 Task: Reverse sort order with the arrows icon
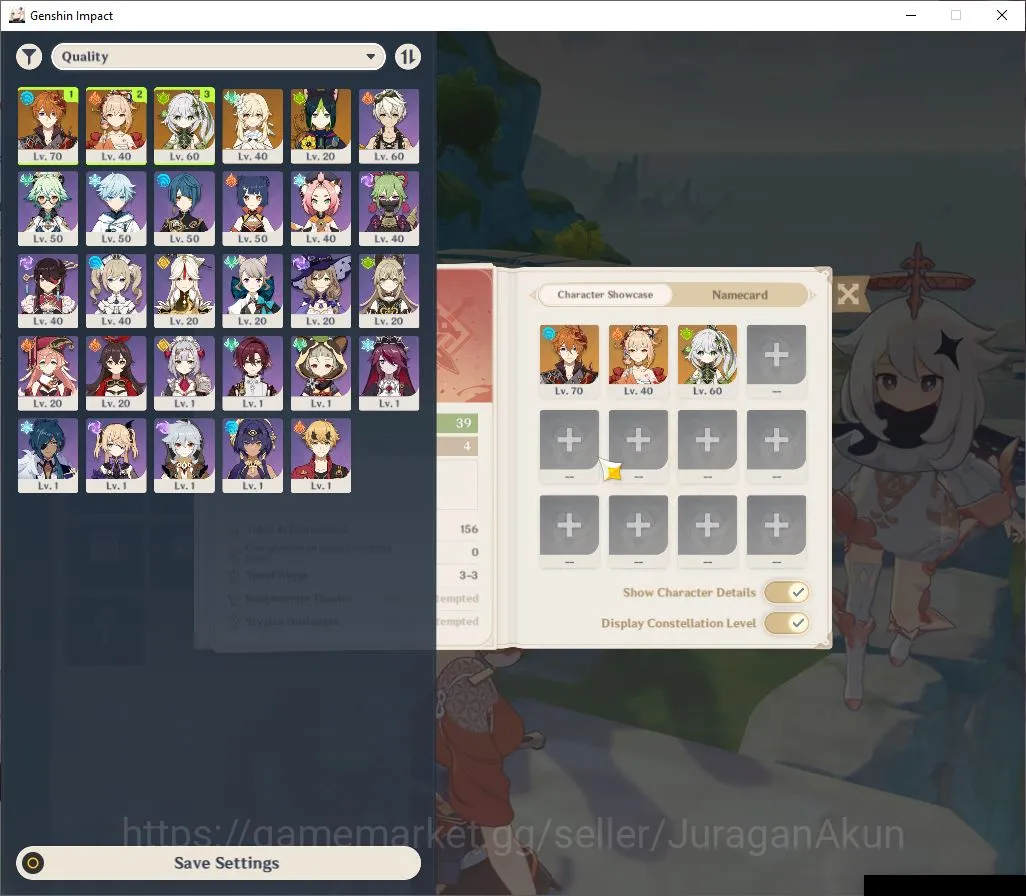pyautogui.click(x=408, y=57)
